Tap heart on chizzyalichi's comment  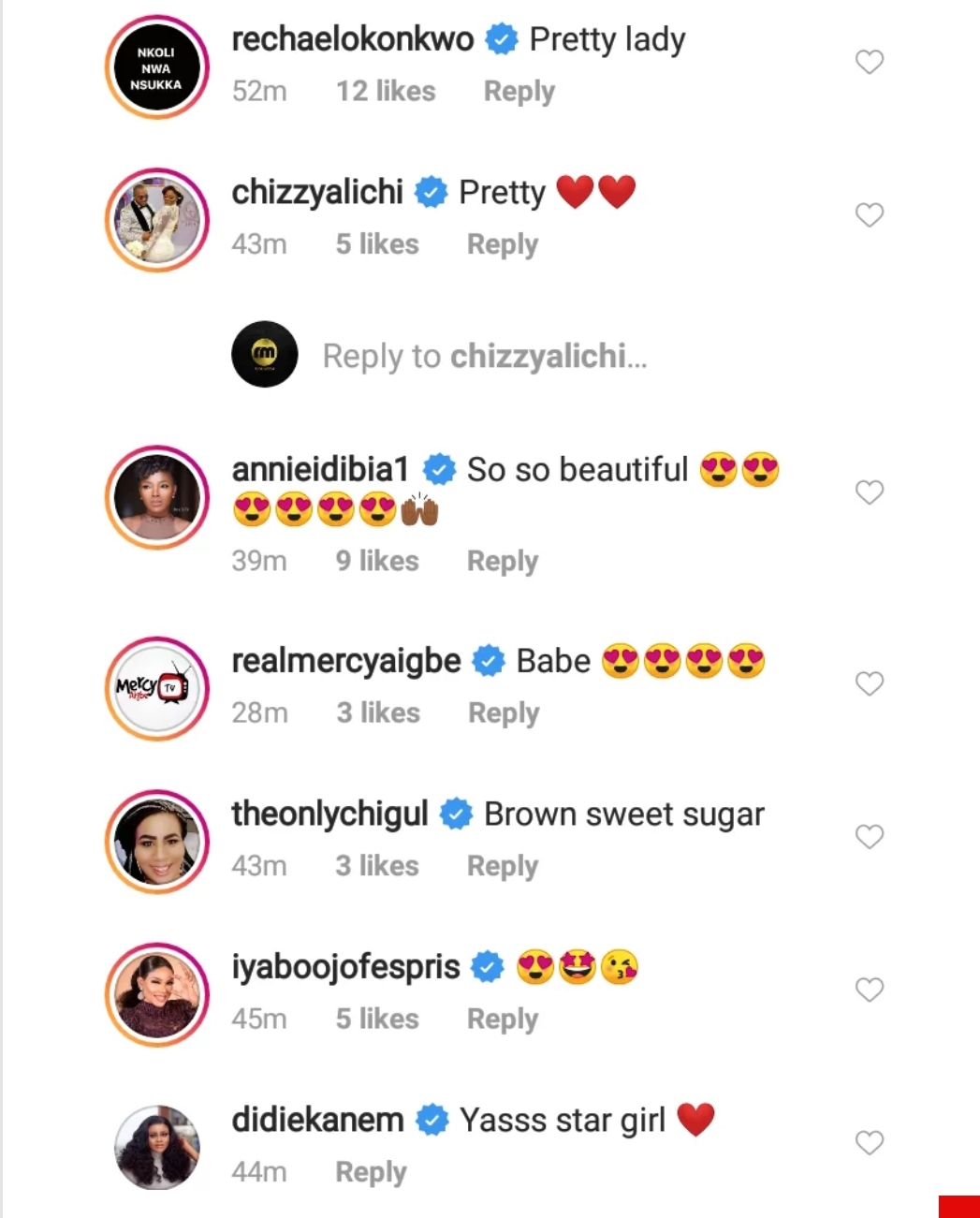[x=870, y=214]
